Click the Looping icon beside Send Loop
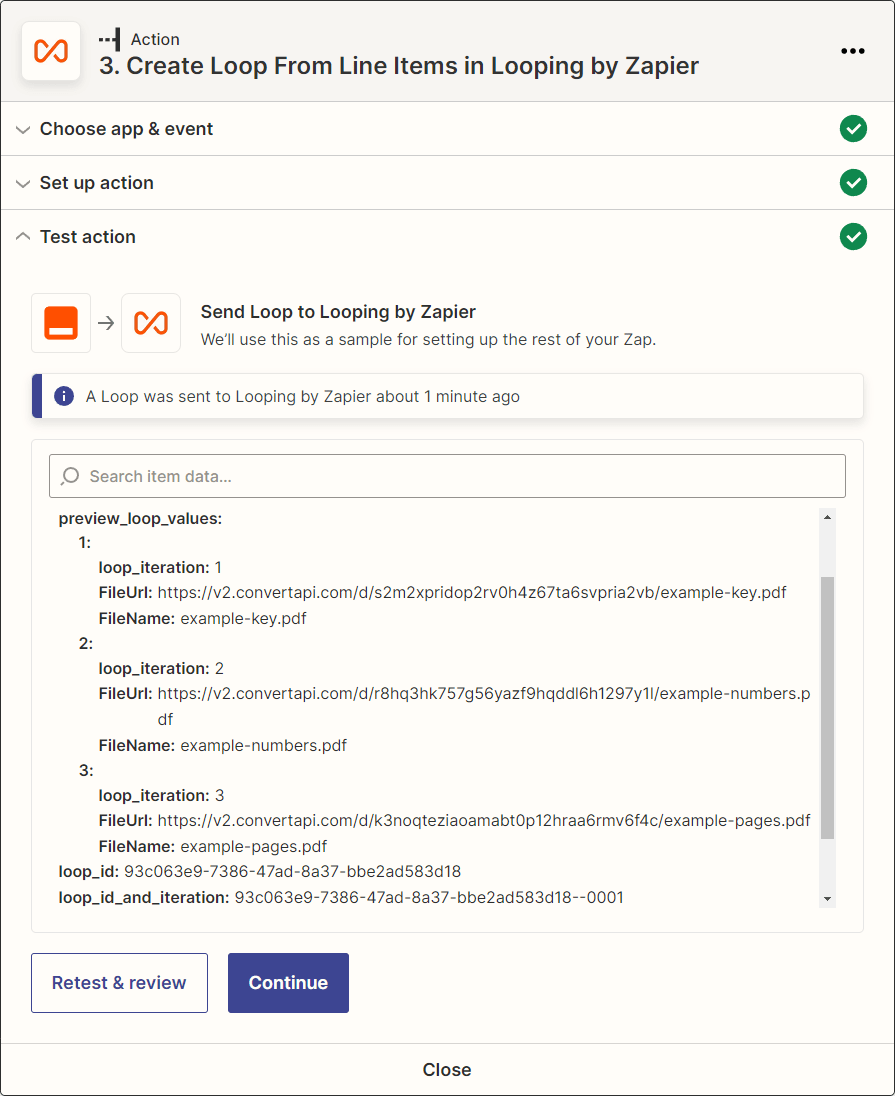Image resolution: width=895 pixels, height=1096 pixels. click(151, 323)
